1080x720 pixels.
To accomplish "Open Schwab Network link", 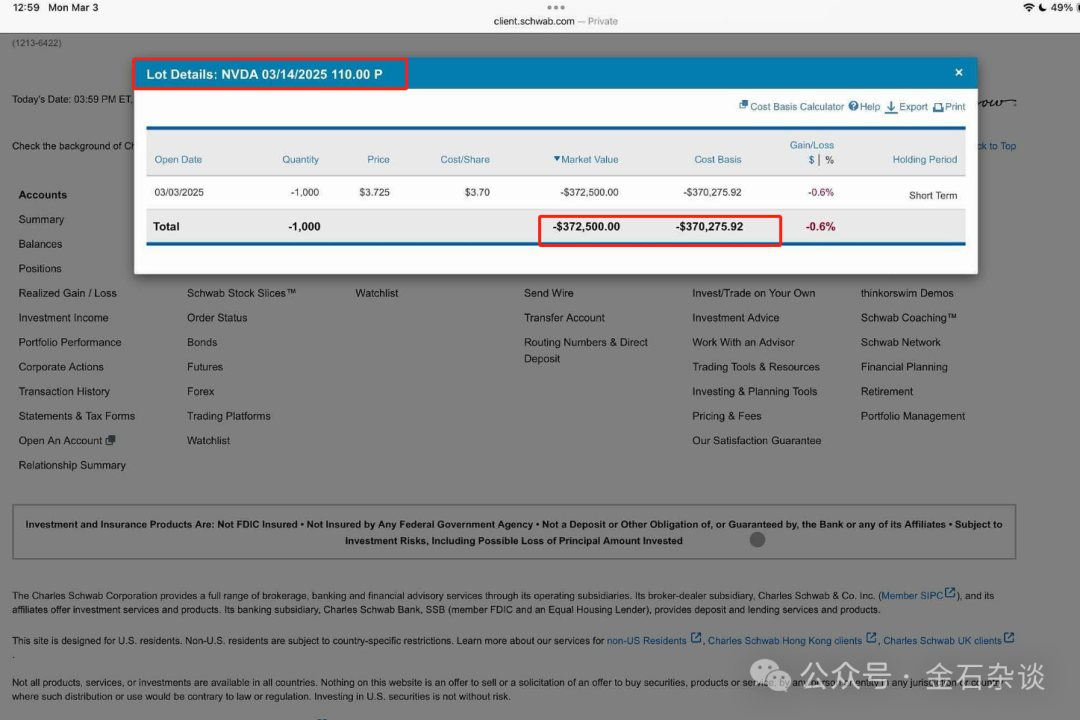I will (900, 342).
